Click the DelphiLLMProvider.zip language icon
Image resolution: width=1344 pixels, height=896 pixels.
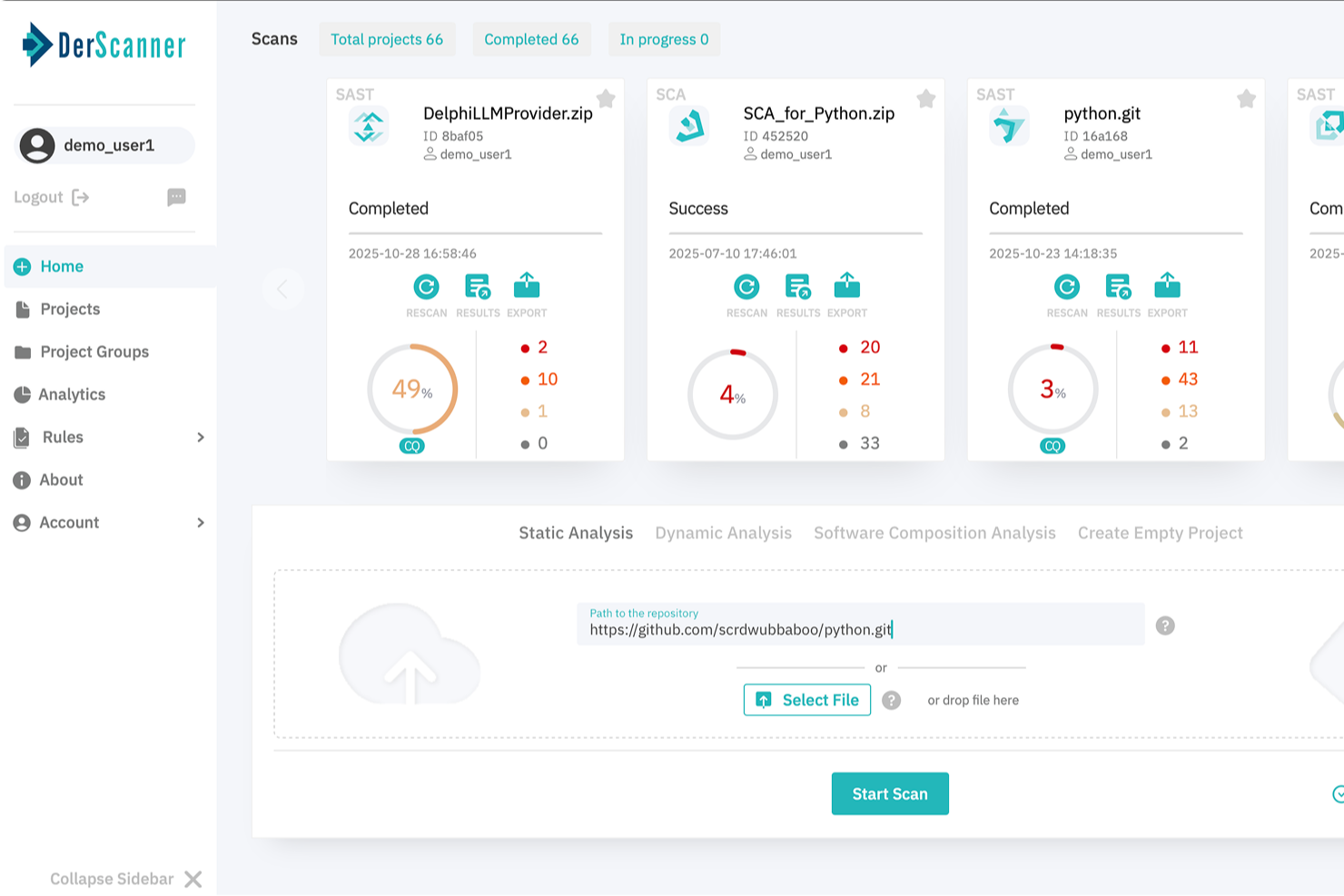(x=369, y=126)
